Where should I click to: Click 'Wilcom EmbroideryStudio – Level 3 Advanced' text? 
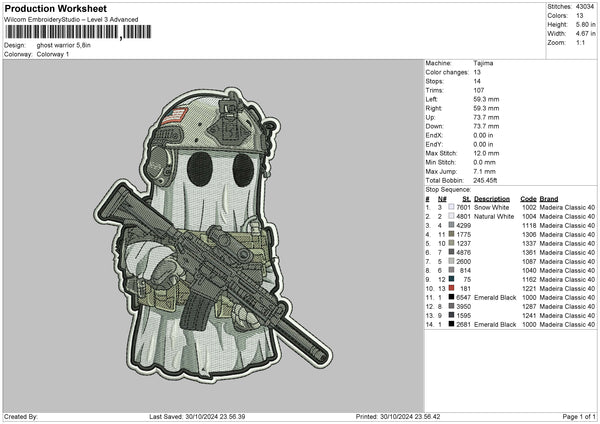(71, 20)
